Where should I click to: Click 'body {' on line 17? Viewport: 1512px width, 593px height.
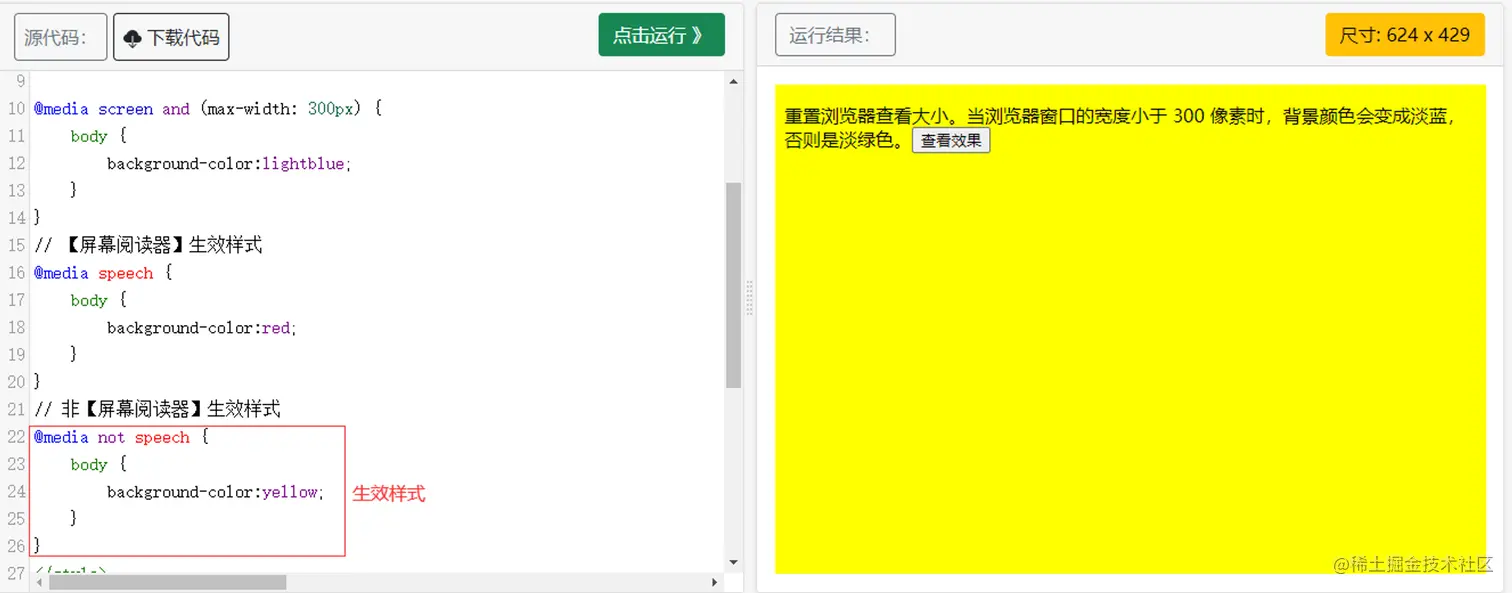(x=98, y=300)
